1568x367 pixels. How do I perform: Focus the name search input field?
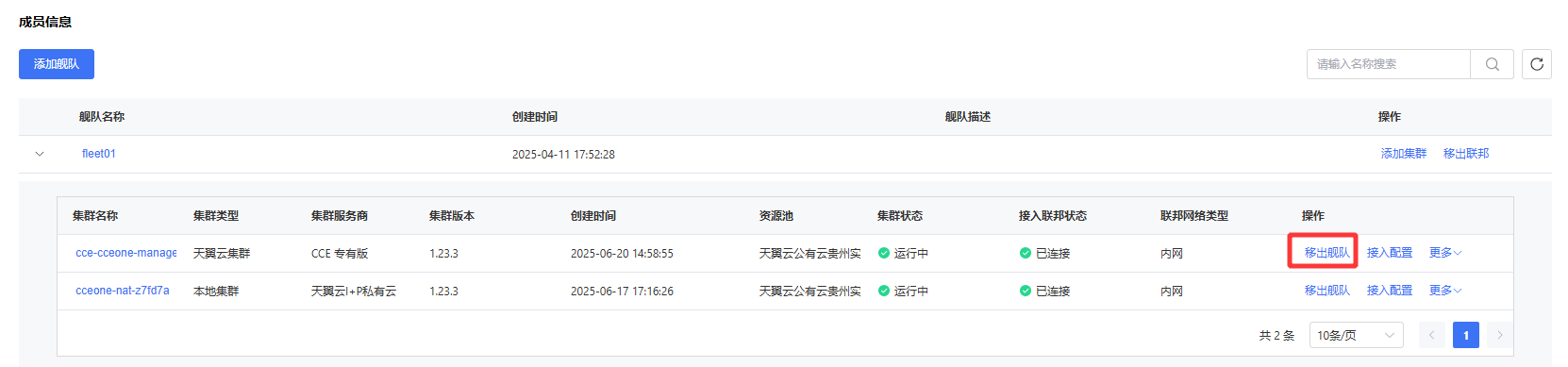click(x=1389, y=64)
